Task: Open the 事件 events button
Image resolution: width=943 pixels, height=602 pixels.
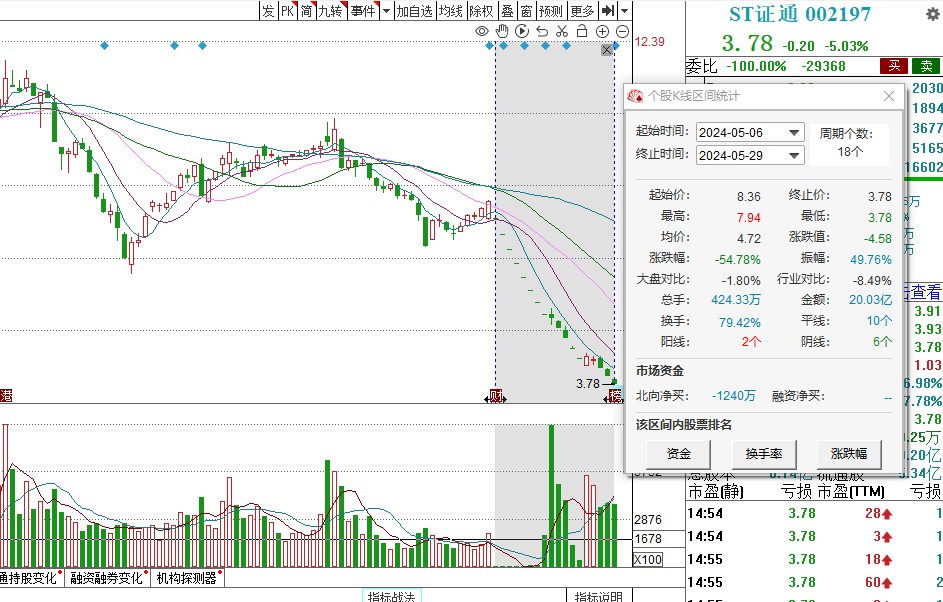Action: pos(363,11)
